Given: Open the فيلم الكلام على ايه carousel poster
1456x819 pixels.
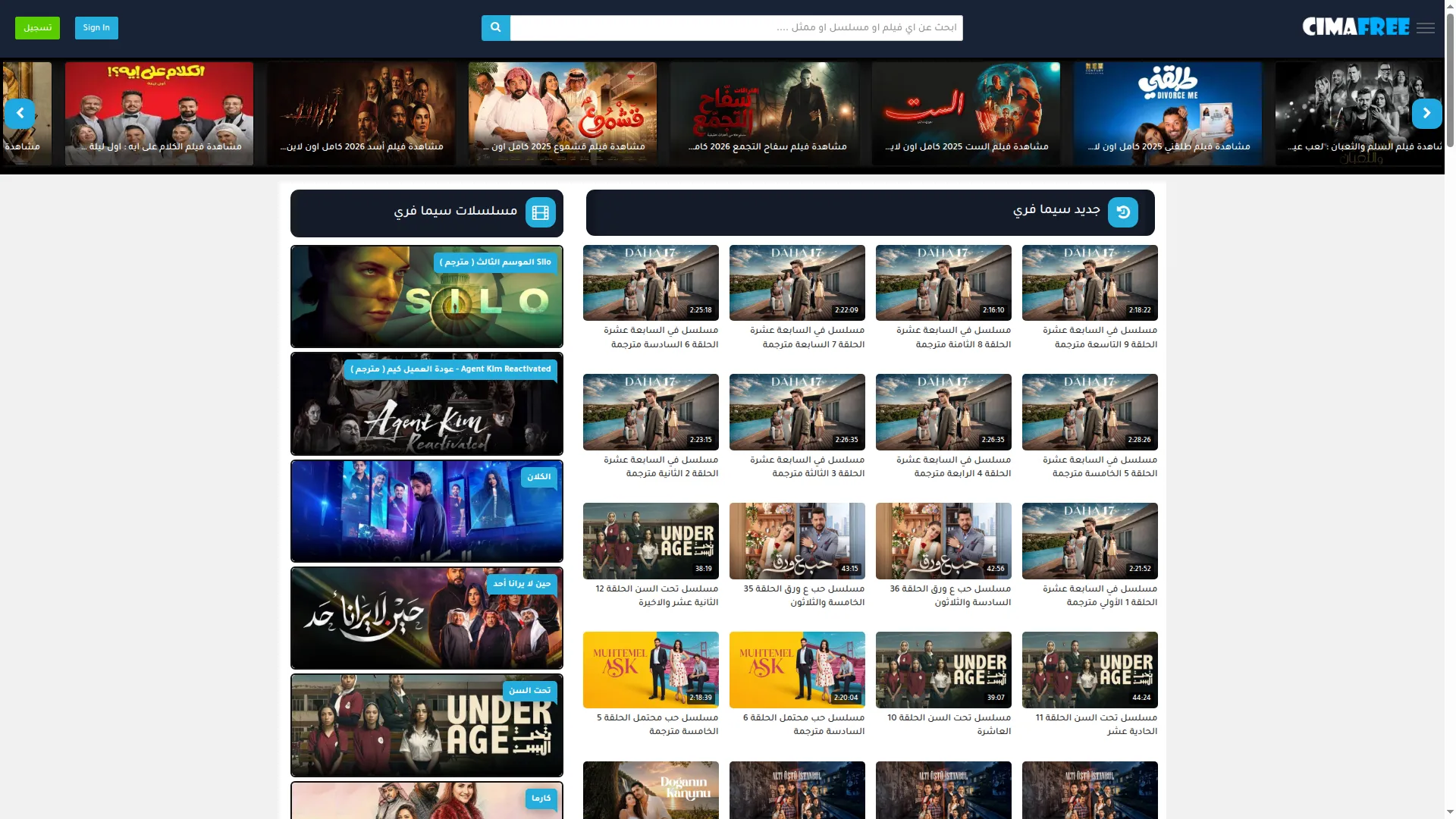Looking at the screenshot, I should (x=159, y=114).
